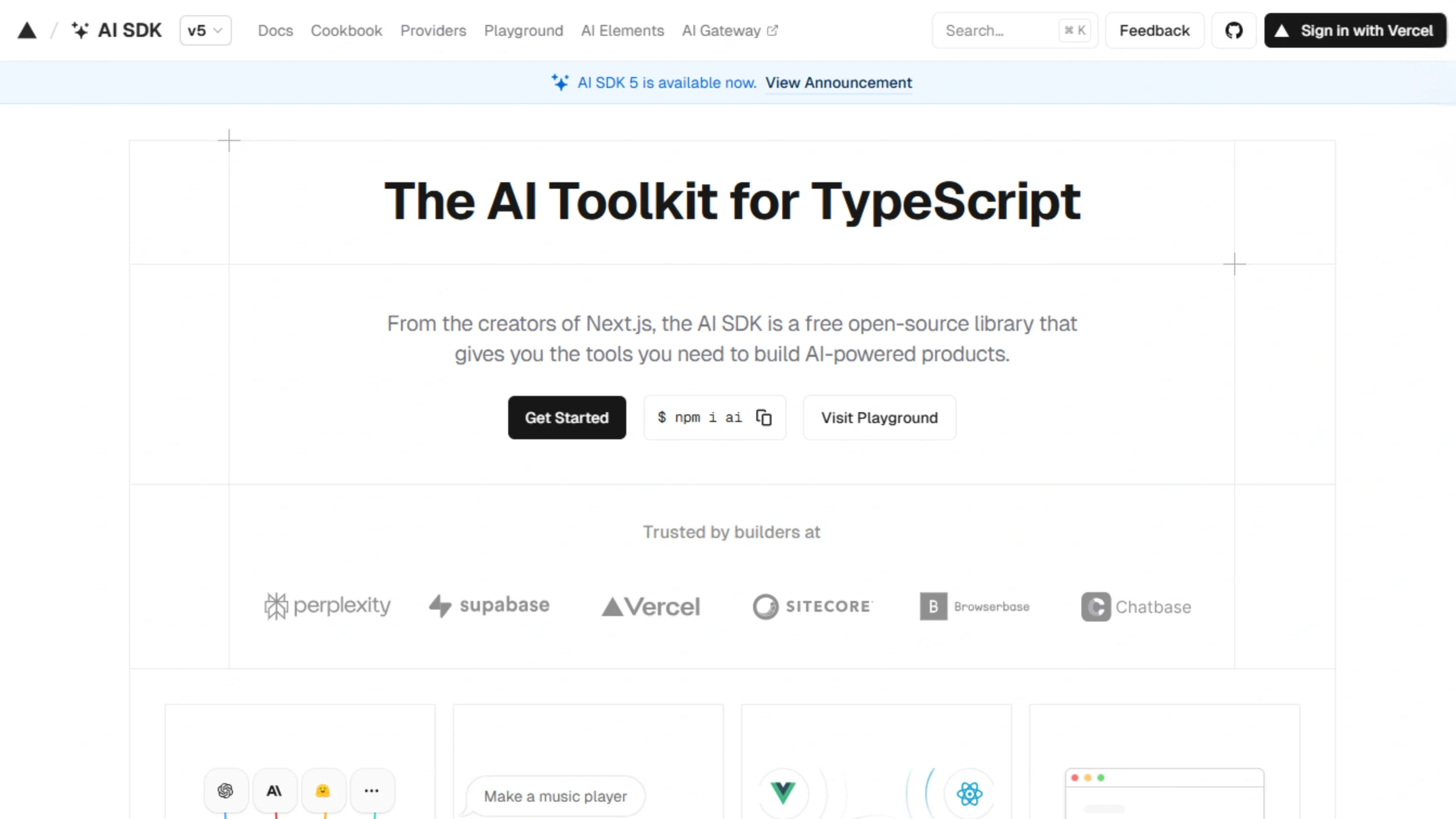Open the View Announcement link
This screenshot has height=819, width=1456.
point(838,83)
